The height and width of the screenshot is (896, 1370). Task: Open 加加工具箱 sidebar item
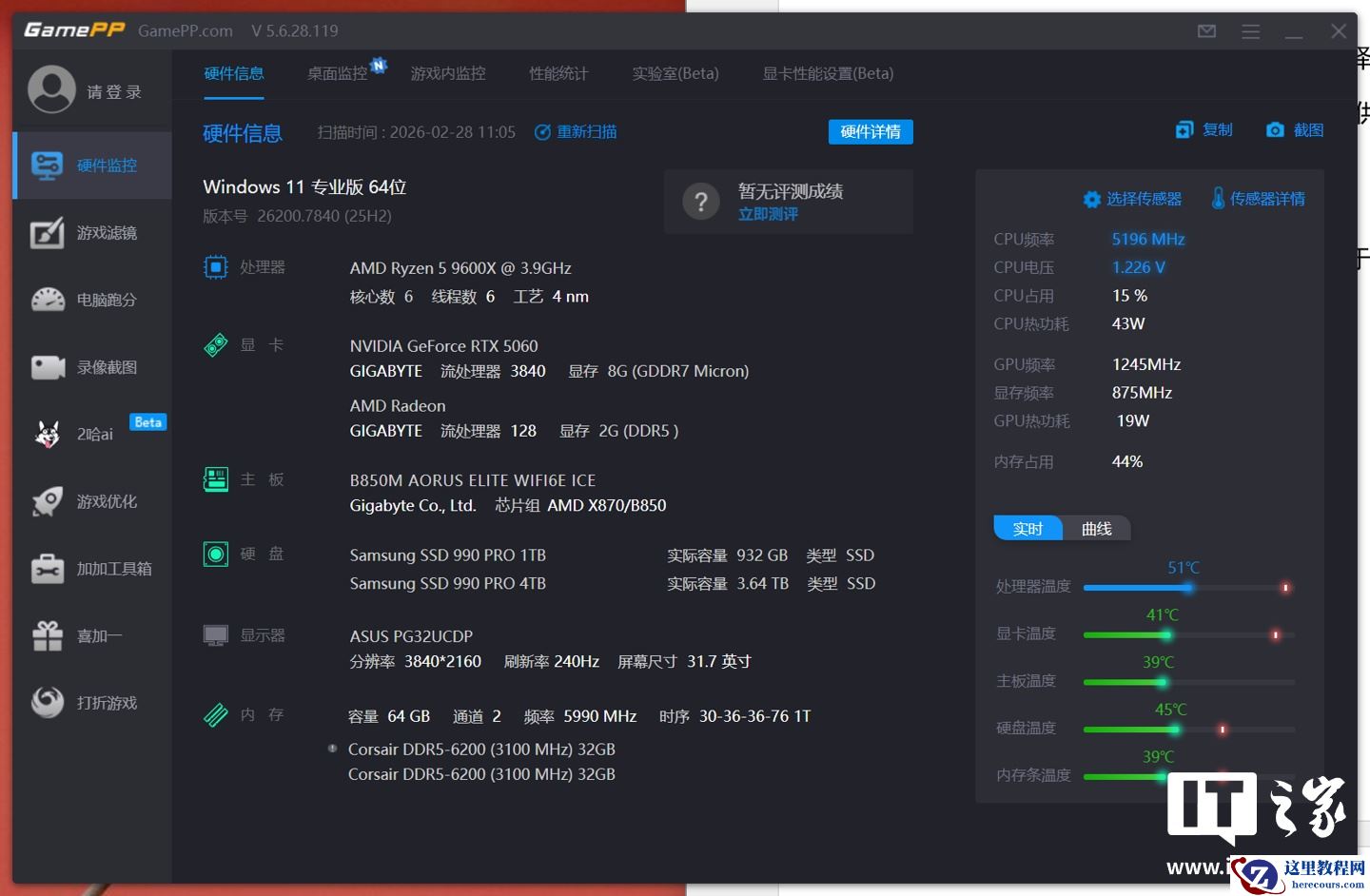click(92, 569)
